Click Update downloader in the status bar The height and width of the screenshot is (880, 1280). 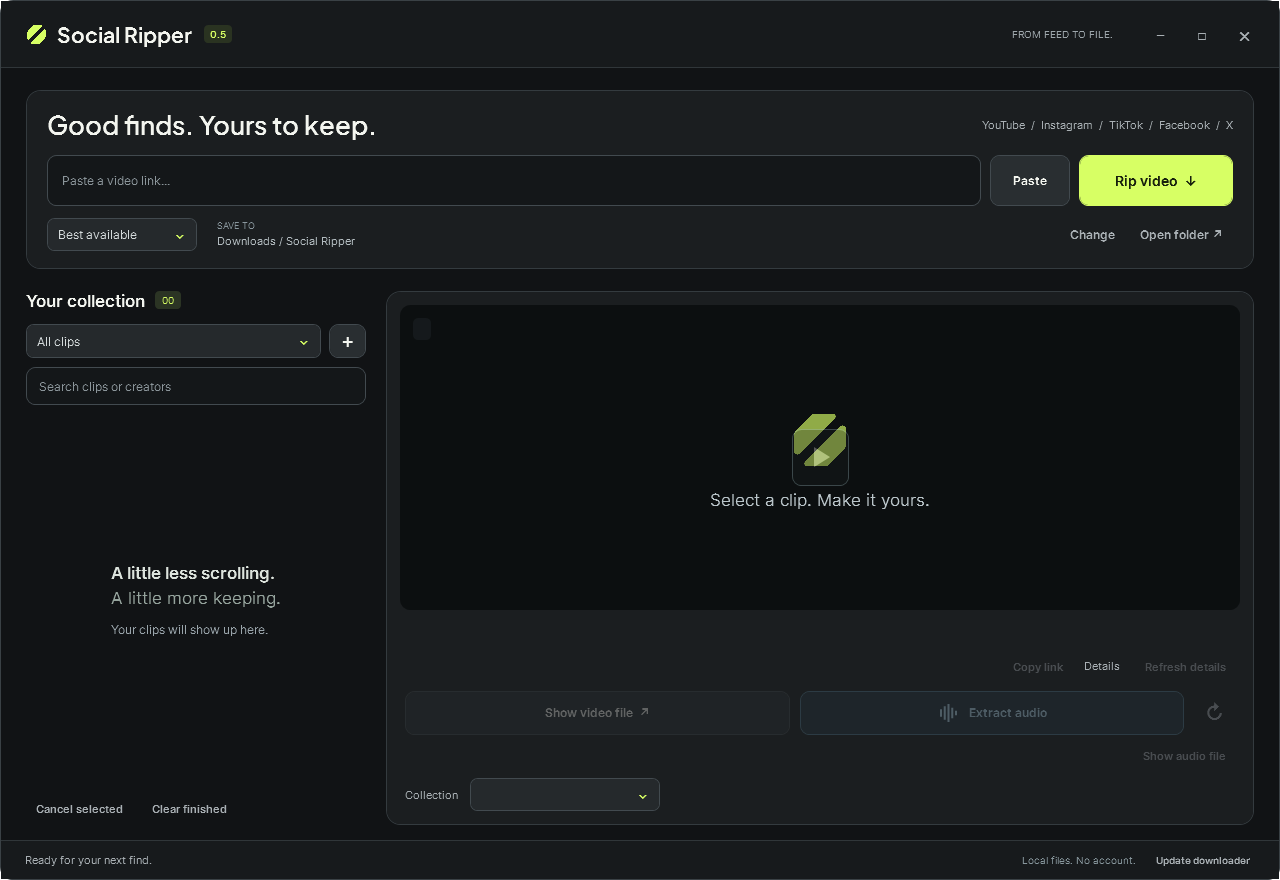1203,860
